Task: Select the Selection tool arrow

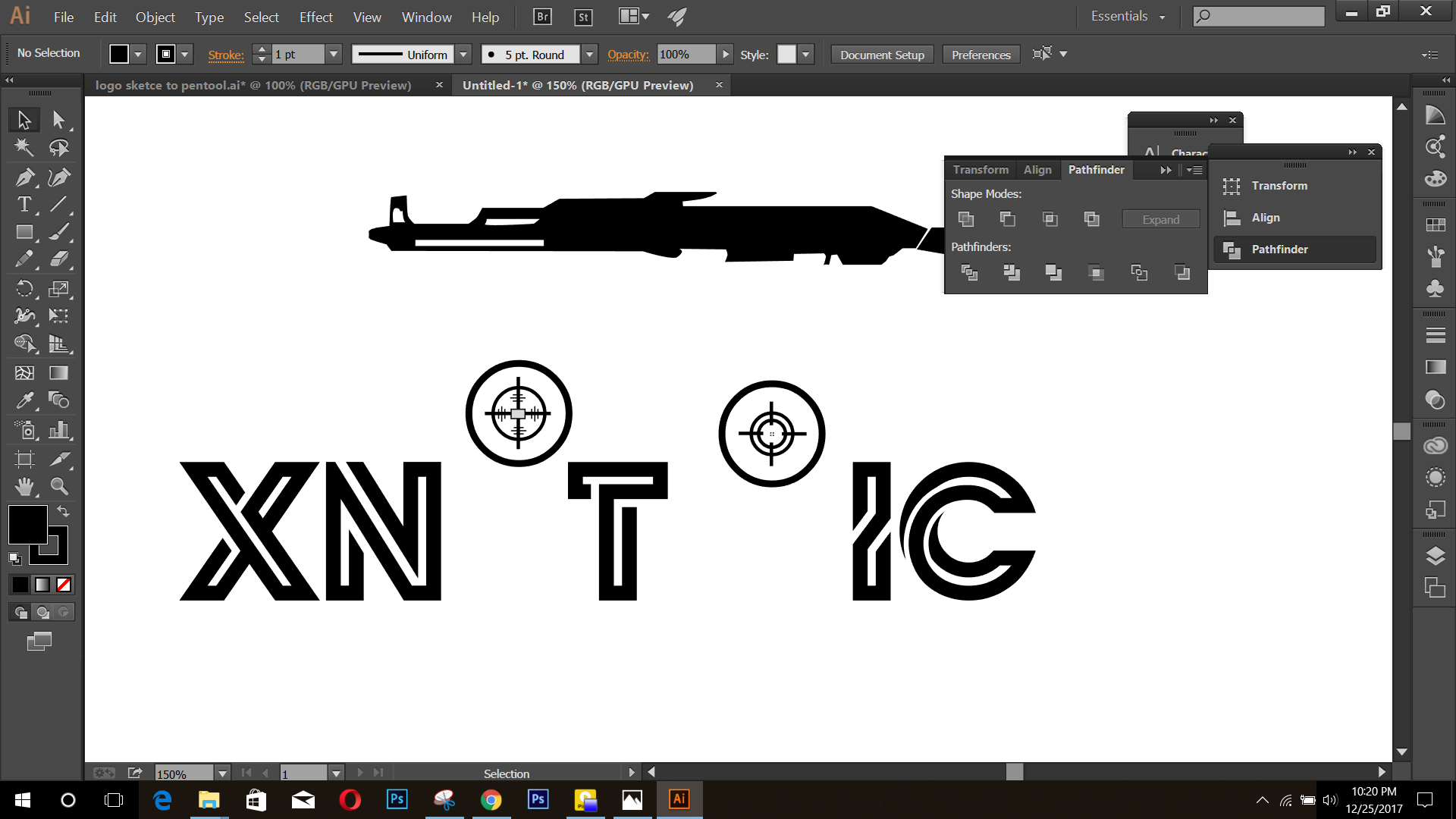Action: 24,120
